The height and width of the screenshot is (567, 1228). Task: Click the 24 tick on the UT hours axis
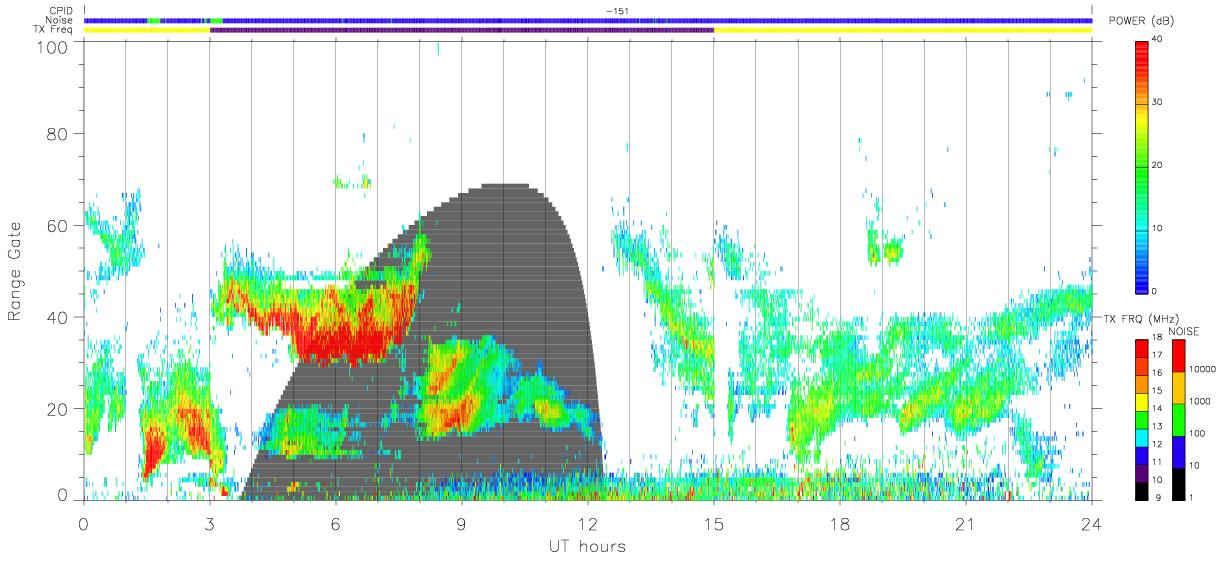pos(1092,523)
